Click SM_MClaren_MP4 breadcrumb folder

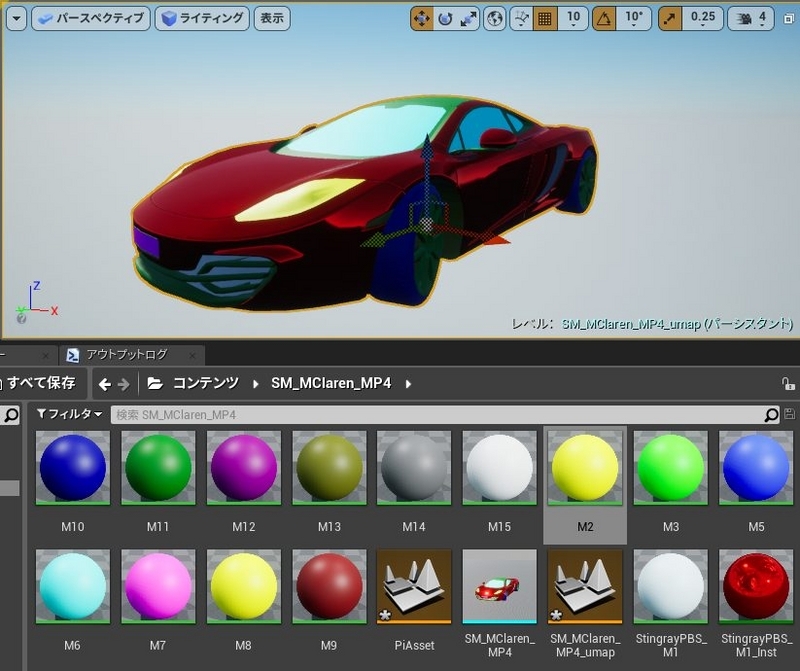click(331, 383)
